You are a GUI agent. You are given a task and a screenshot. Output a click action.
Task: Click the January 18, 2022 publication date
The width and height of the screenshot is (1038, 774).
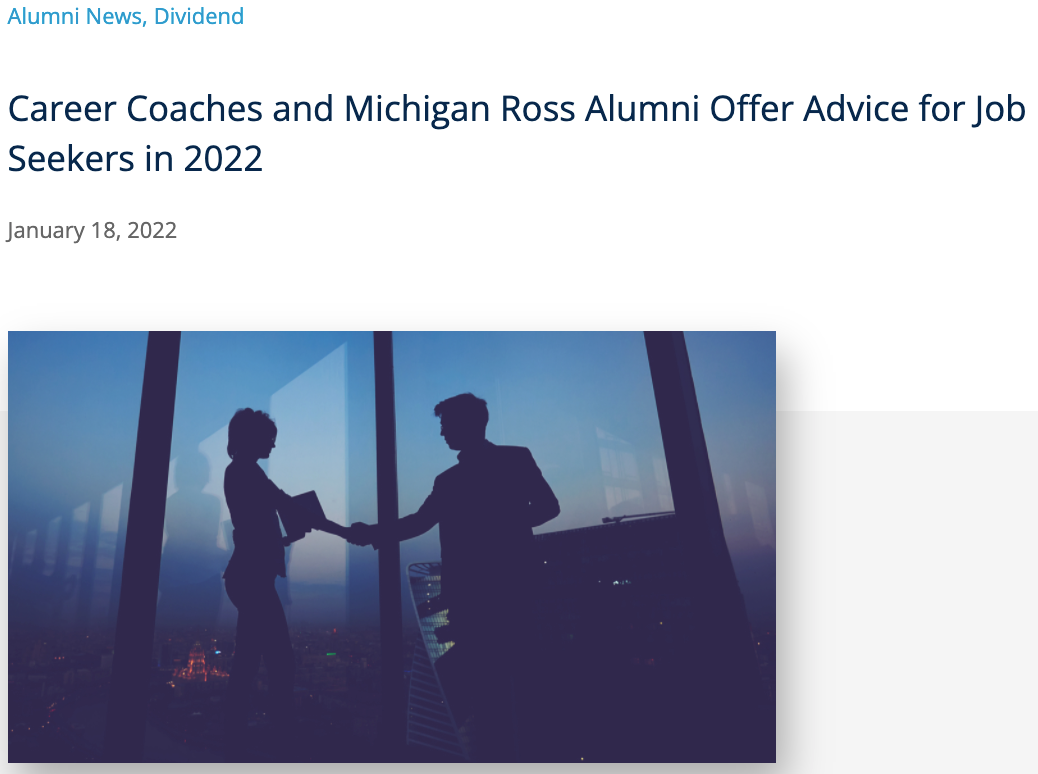tap(92, 230)
